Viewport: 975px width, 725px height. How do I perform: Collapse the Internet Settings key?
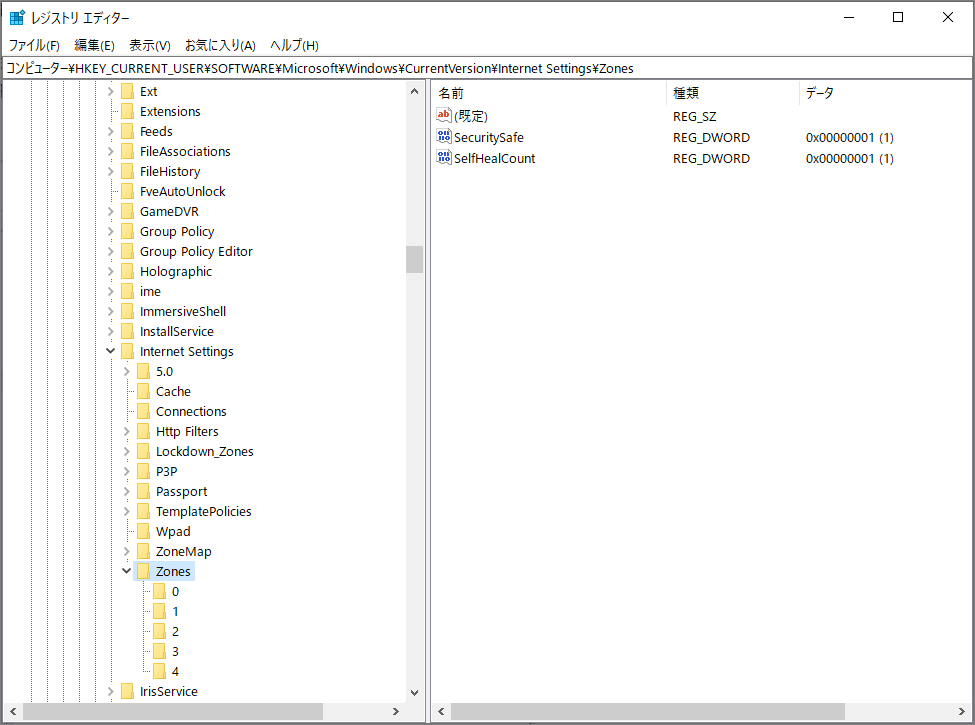pyautogui.click(x=111, y=351)
